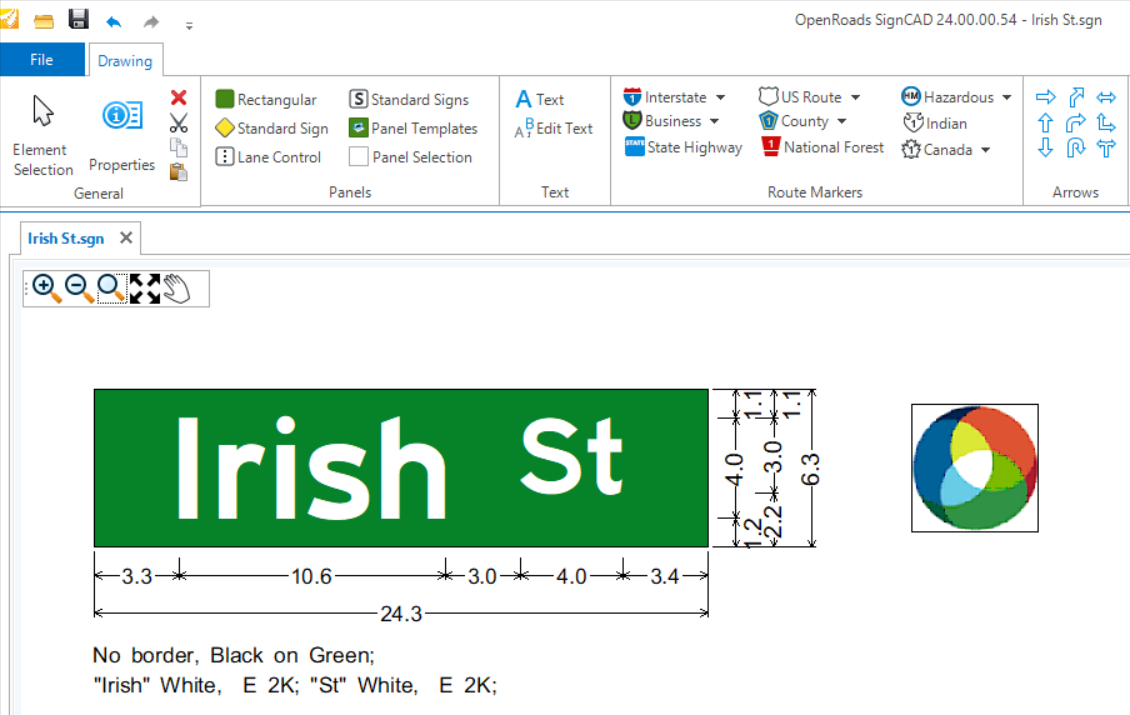Zoom in with the plus magnifier
1130x715 pixels.
click(47, 288)
